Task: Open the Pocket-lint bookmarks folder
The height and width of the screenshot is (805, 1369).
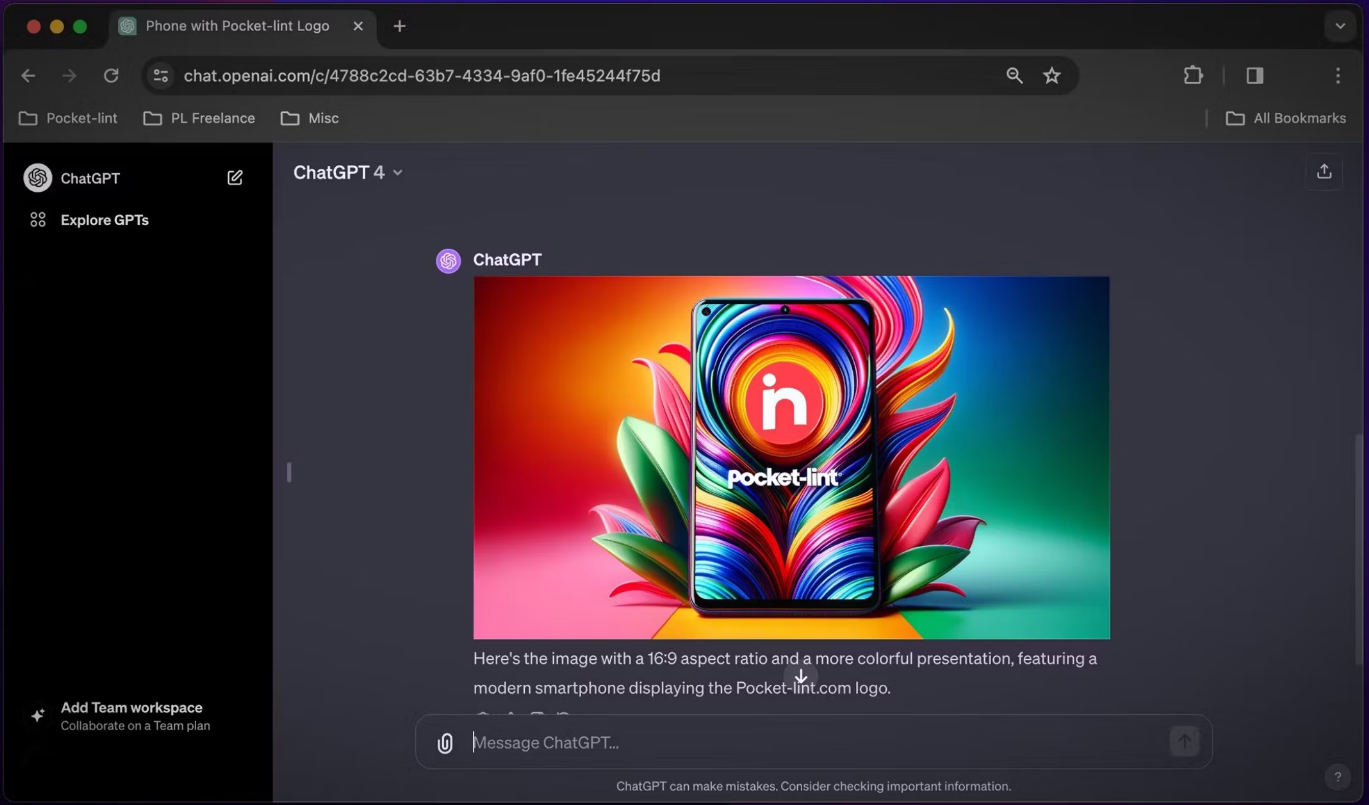Action: (x=68, y=118)
